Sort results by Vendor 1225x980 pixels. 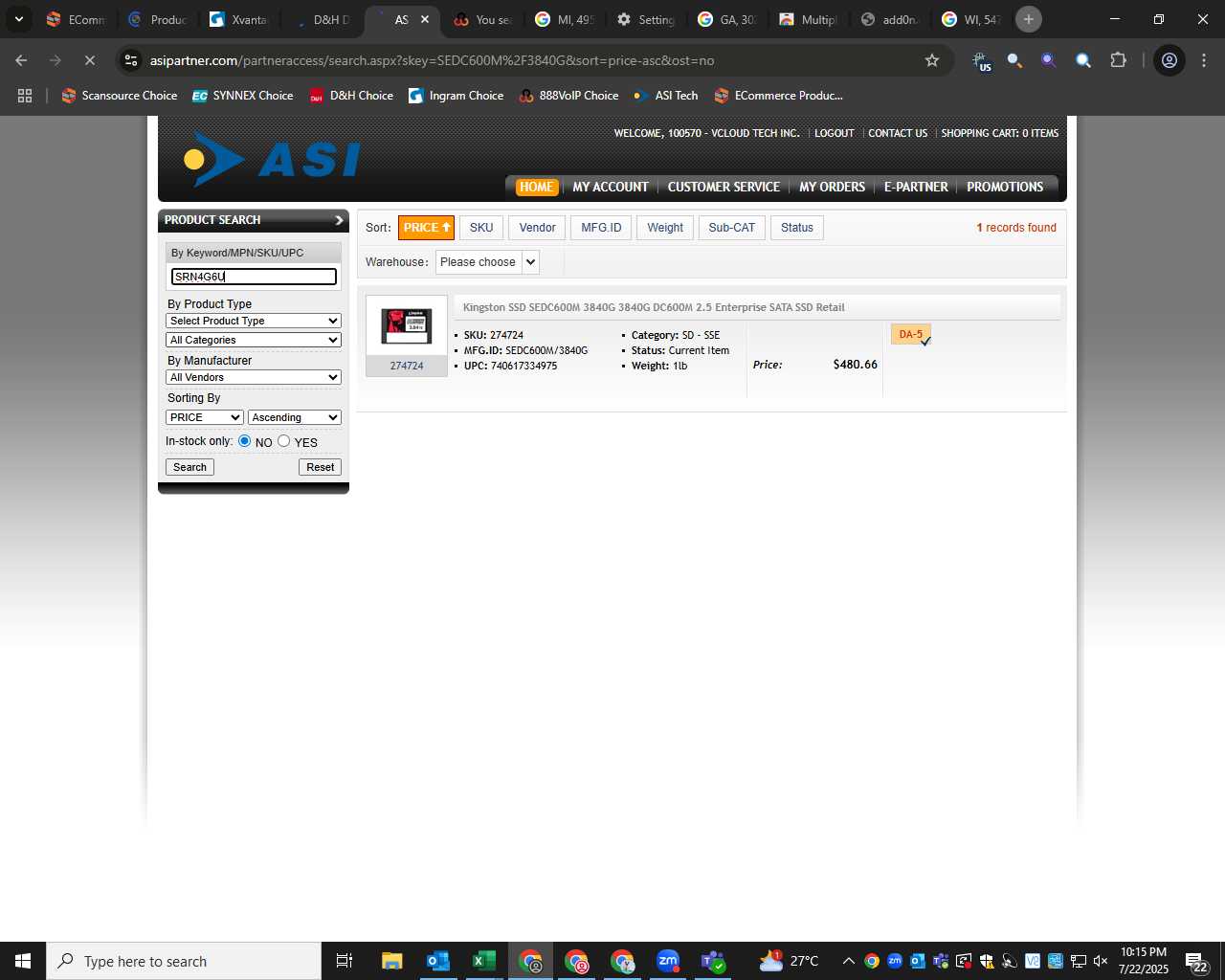tap(537, 228)
